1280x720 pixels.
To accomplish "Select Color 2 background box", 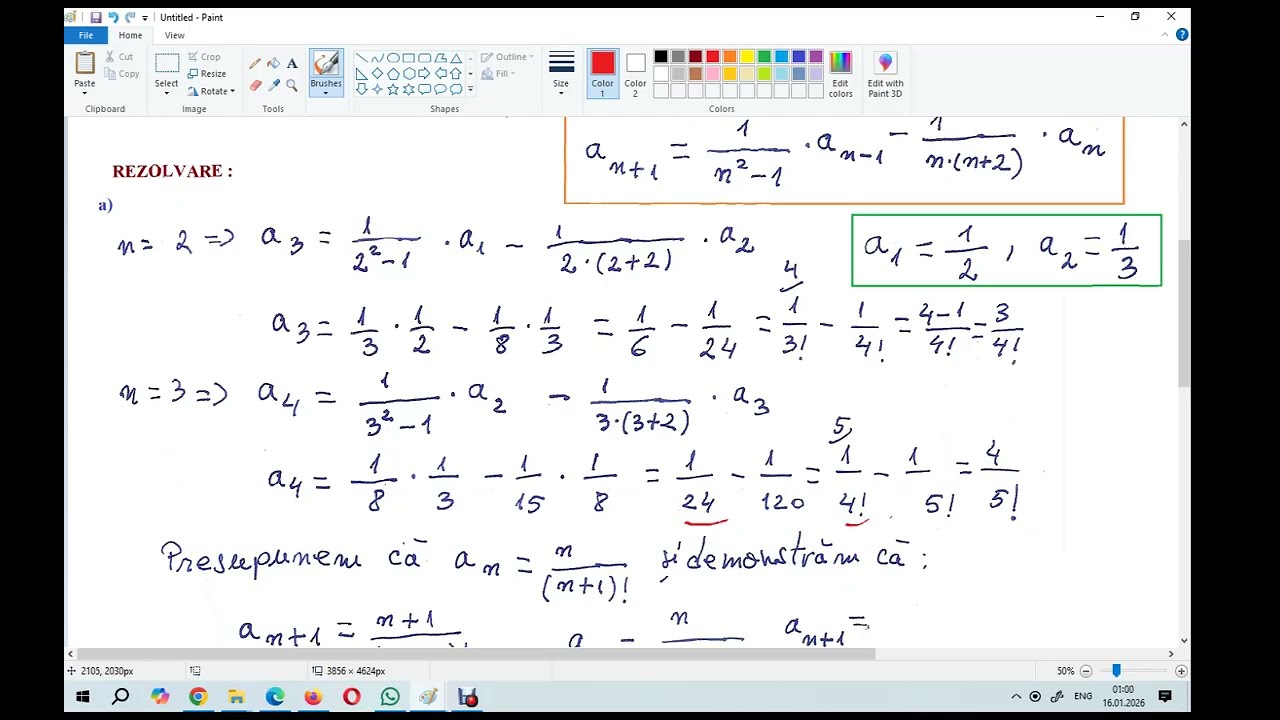I will pos(636,74).
